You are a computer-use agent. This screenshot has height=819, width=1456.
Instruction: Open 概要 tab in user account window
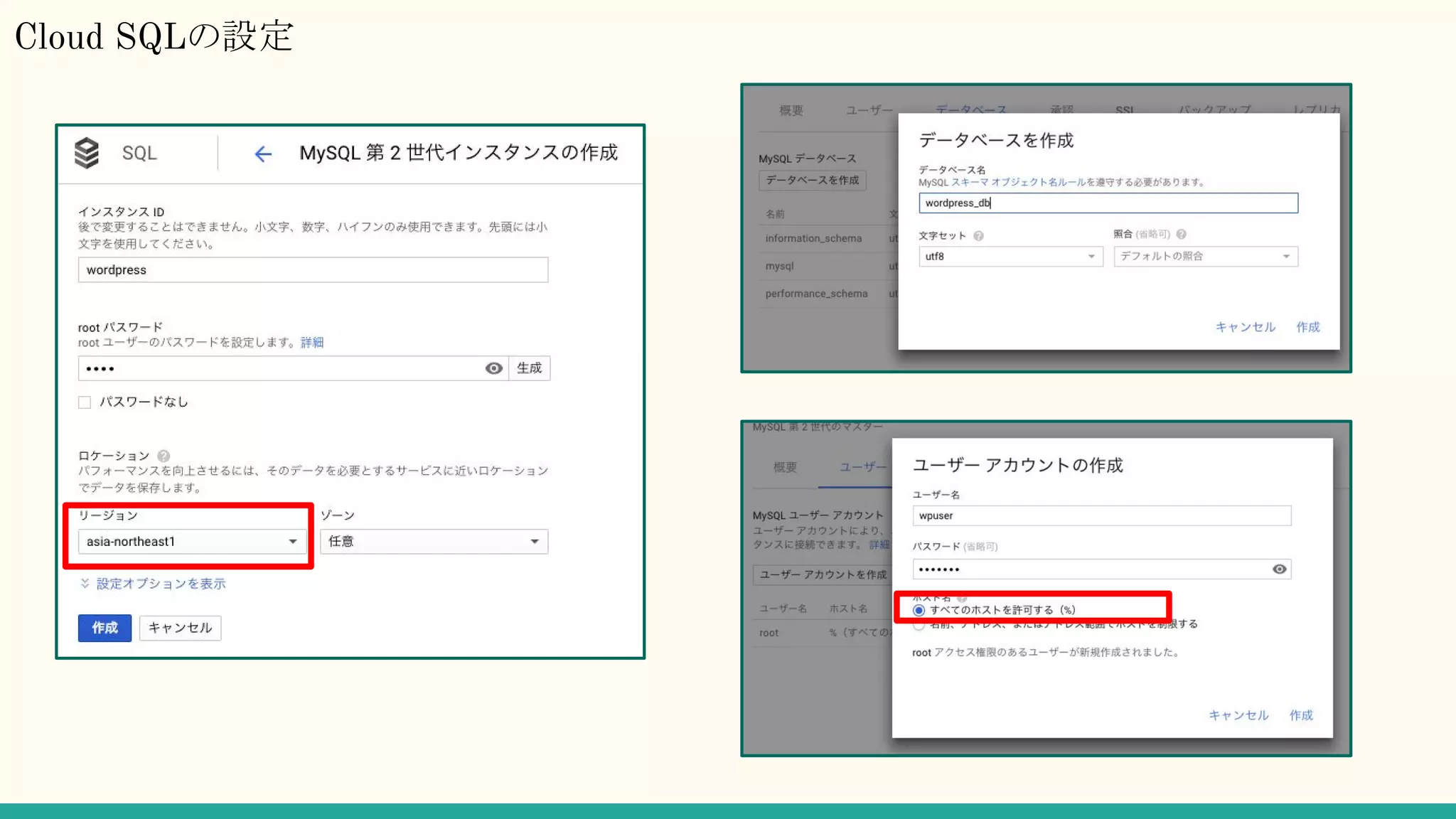point(785,467)
